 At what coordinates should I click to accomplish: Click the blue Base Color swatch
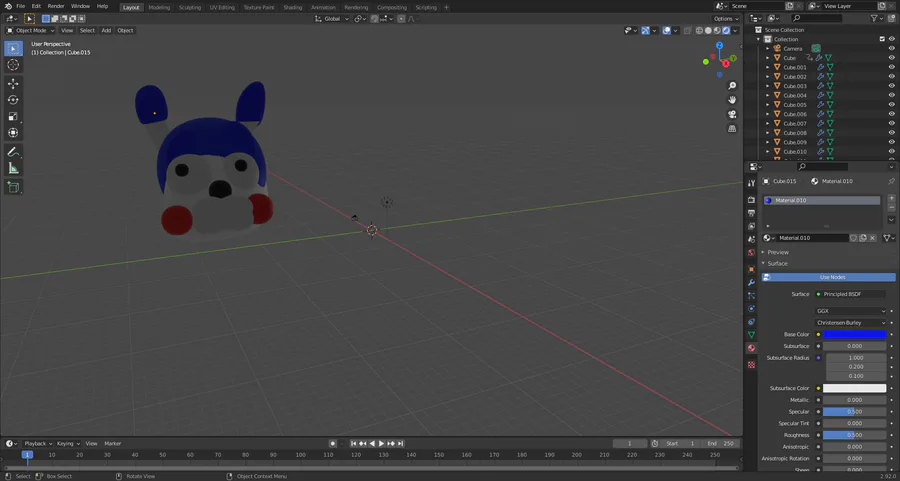pos(854,335)
